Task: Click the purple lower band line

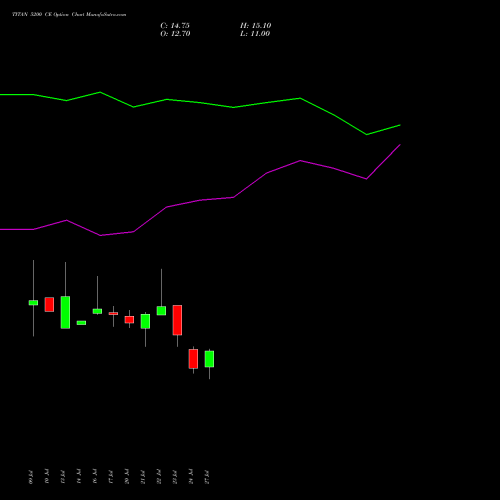Action: (200, 200)
